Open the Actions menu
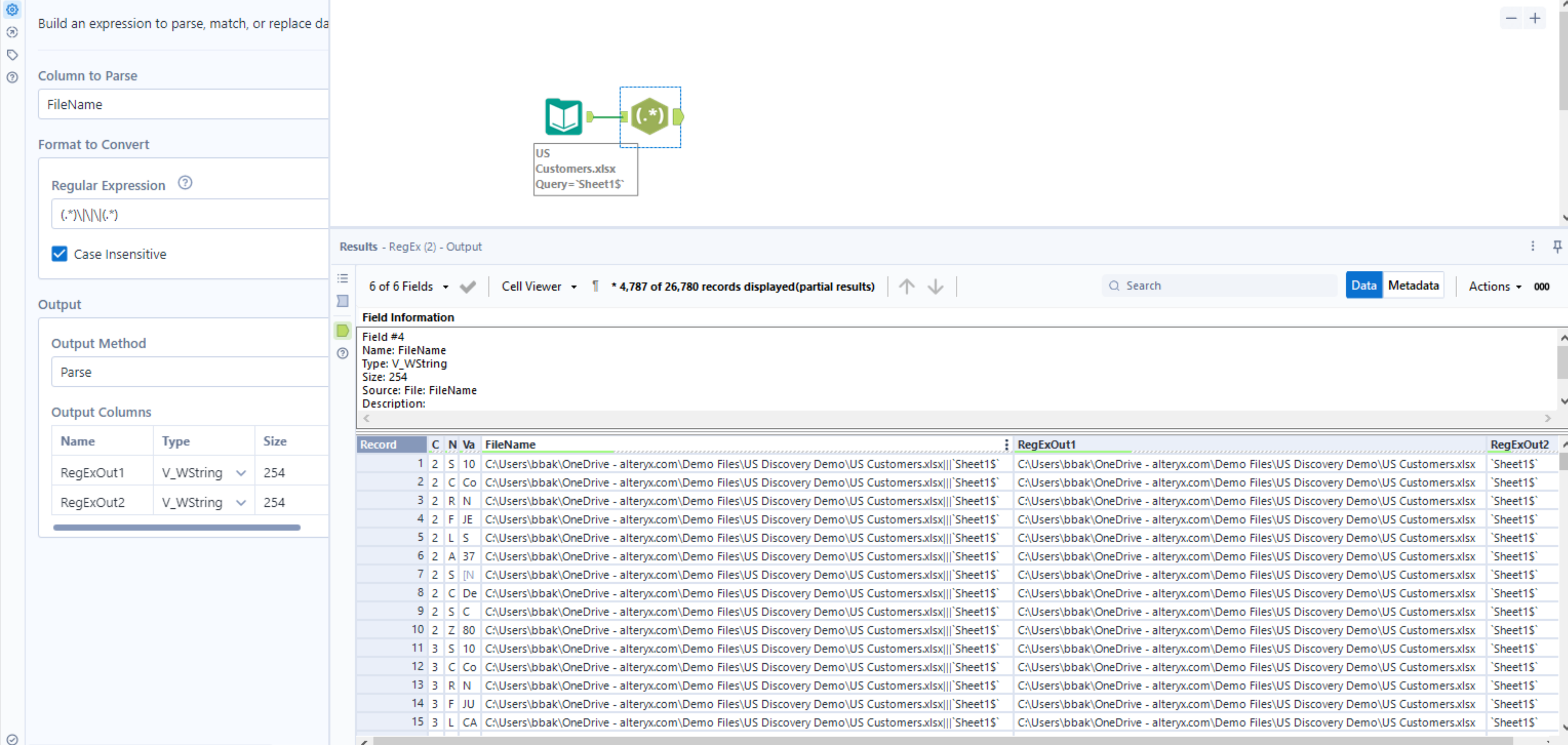 point(1495,286)
